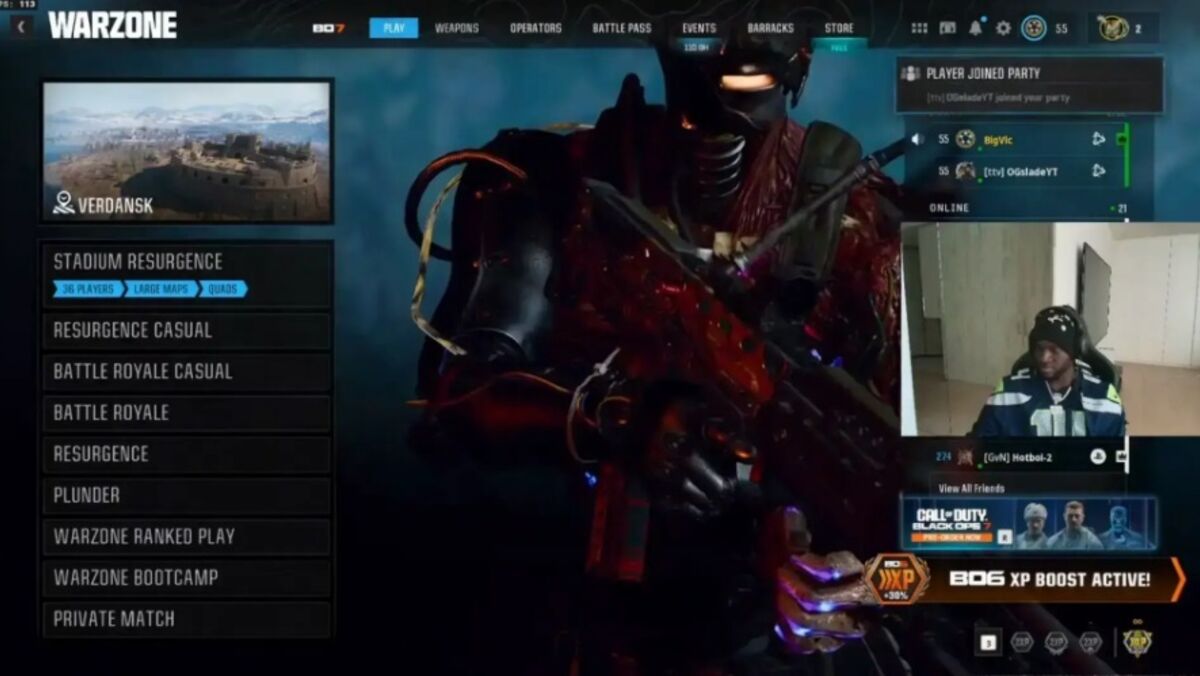The height and width of the screenshot is (676, 1200).
Task: Switch to the Weapons tab
Action: pos(456,28)
